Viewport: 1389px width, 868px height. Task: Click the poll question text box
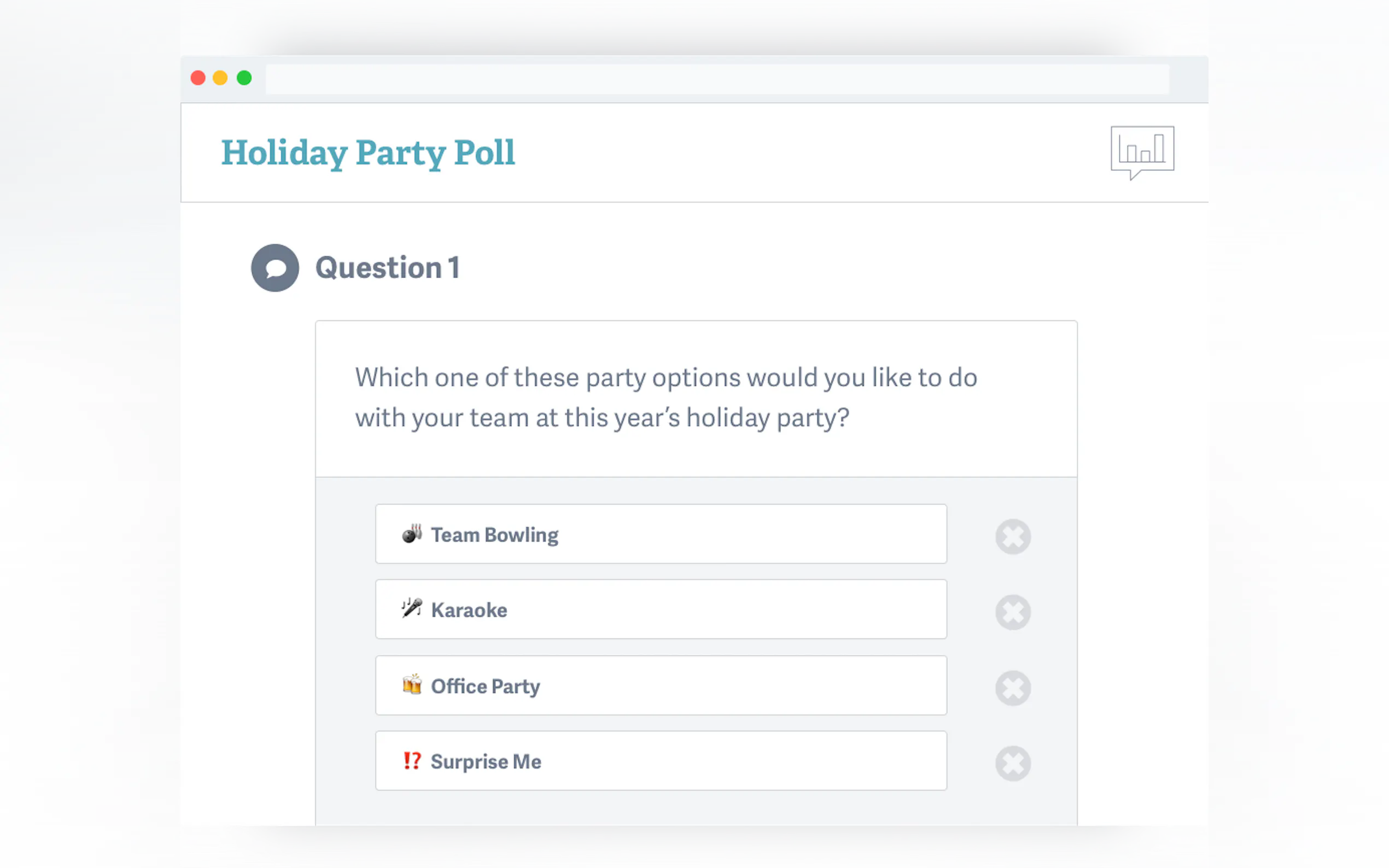pos(666,398)
